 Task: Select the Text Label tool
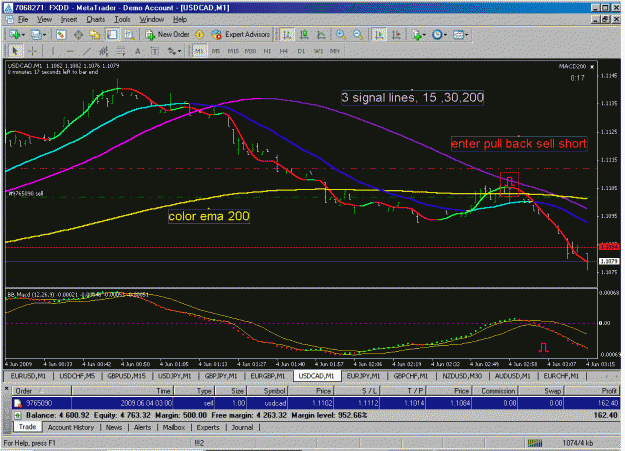click(155, 51)
